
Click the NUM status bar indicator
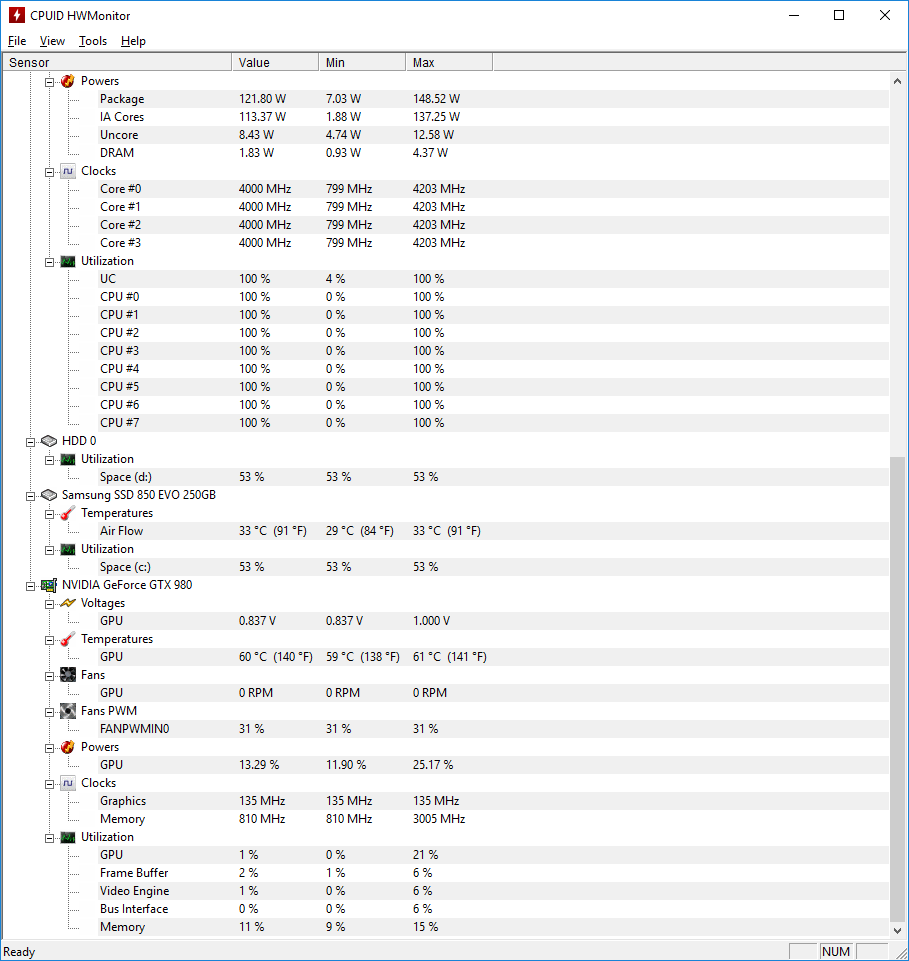(x=835, y=952)
